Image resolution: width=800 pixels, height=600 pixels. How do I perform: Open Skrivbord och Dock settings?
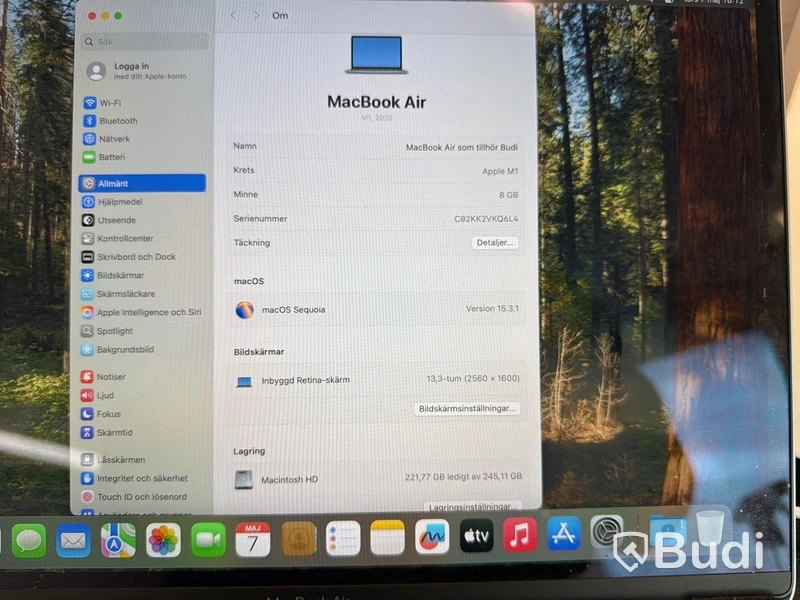(129, 257)
